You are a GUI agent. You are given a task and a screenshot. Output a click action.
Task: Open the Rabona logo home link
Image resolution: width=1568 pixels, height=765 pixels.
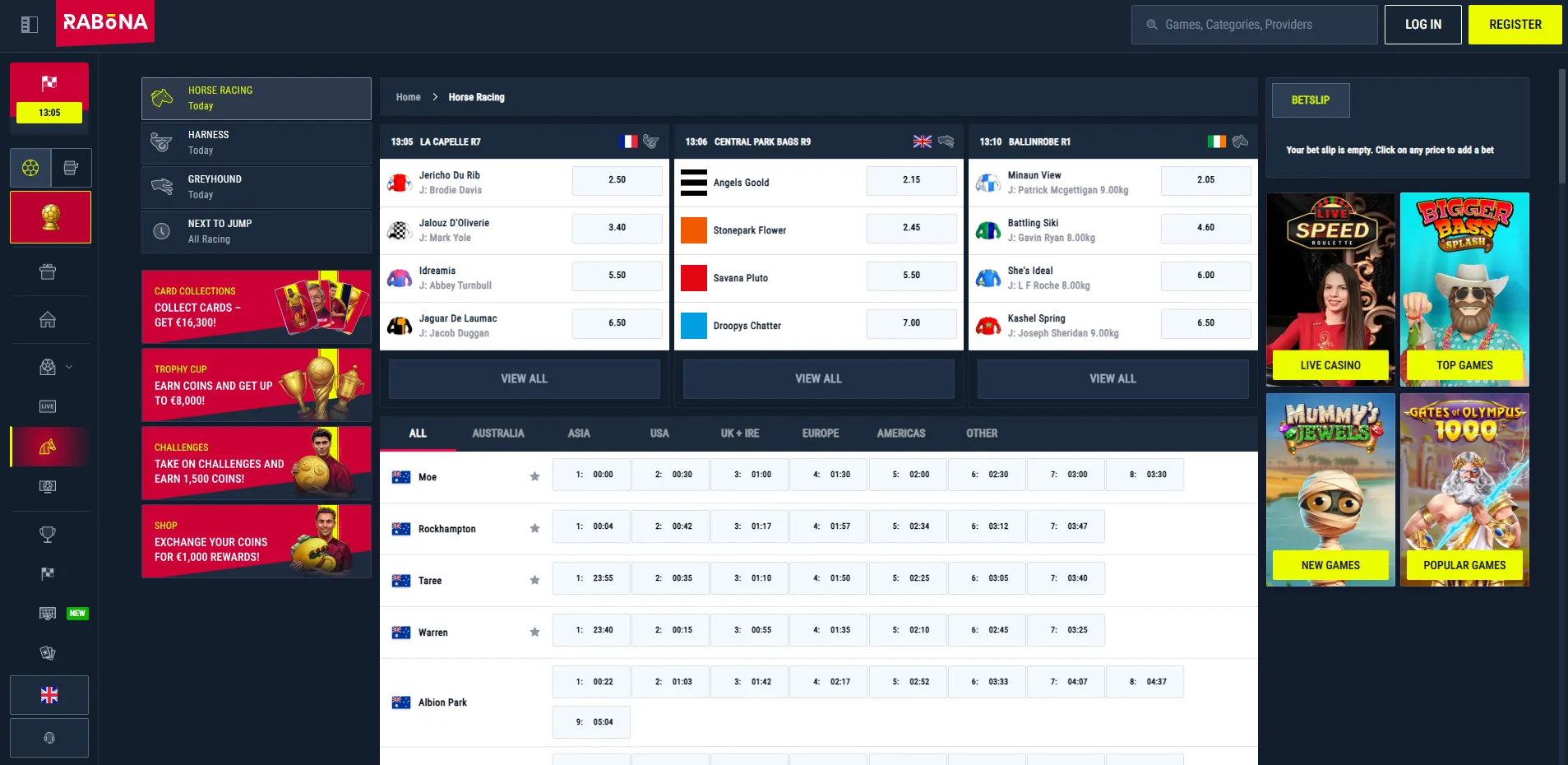click(105, 22)
